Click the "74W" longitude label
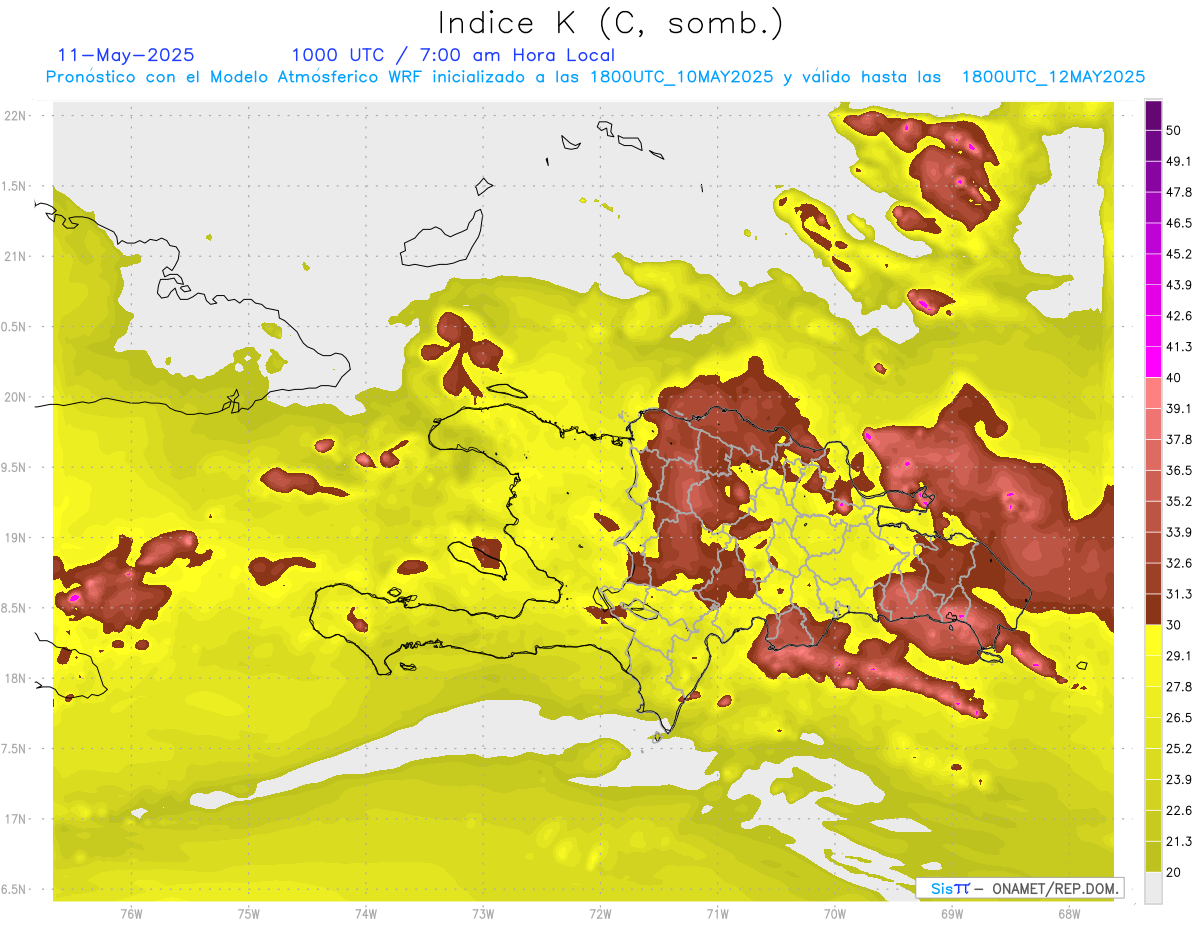This screenshot has width=1200, height=927. pos(365,913)
